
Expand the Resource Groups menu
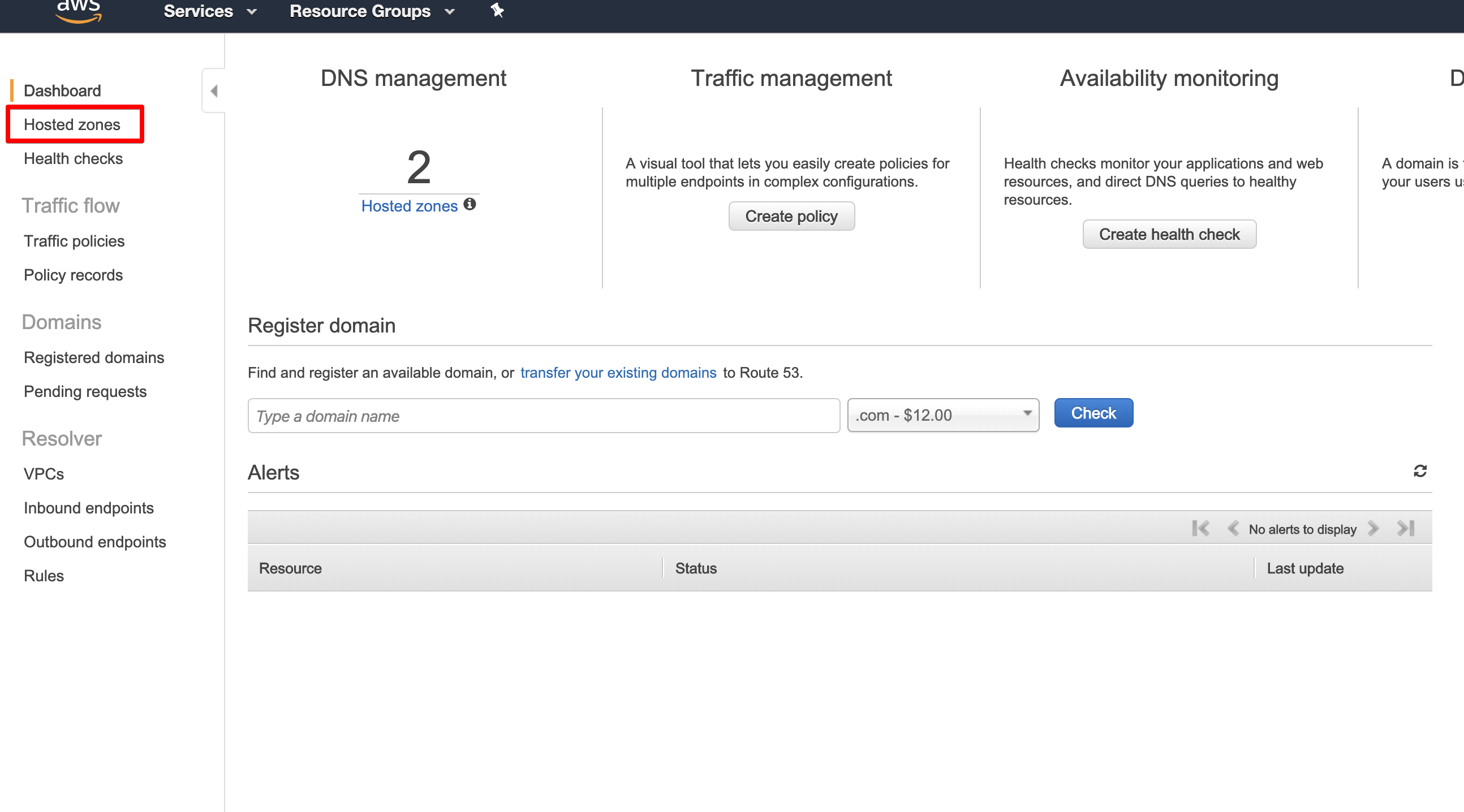pyautogui.click(x=372, y=11)
